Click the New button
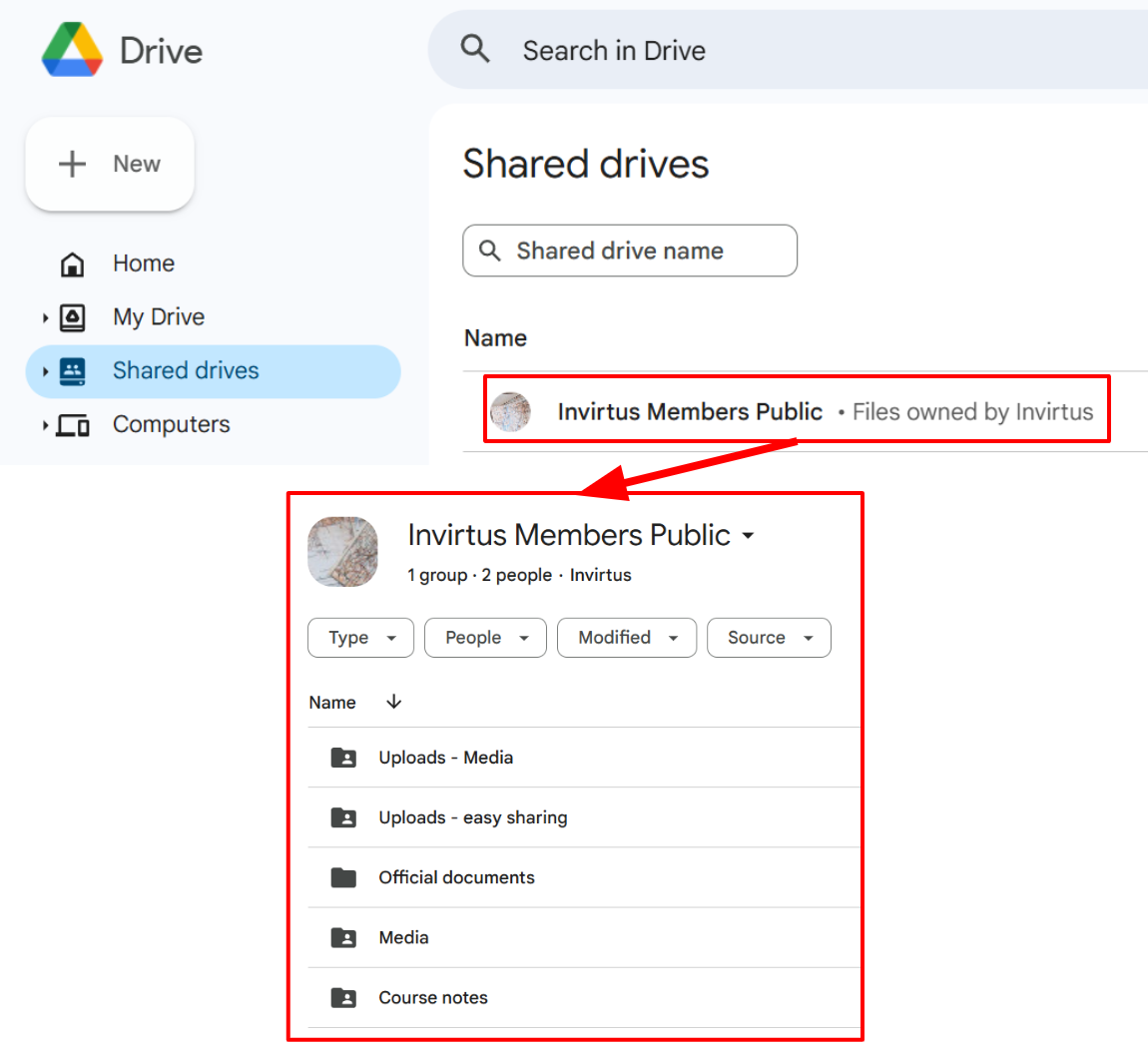Image resolution: width=1148 pixels, height=1047 pixels. tap(110, 164)
